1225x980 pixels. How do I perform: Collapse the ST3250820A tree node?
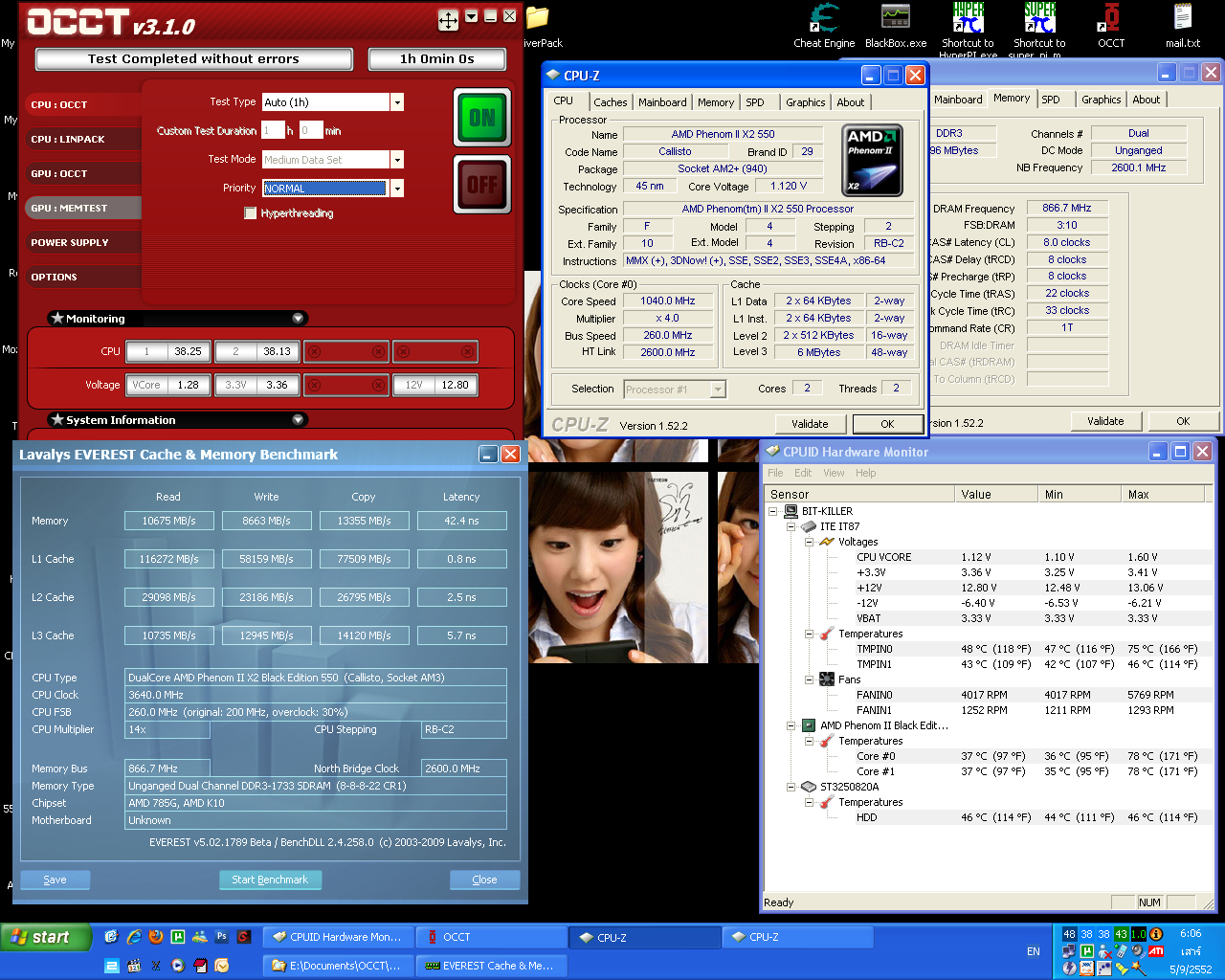[791, 787]
